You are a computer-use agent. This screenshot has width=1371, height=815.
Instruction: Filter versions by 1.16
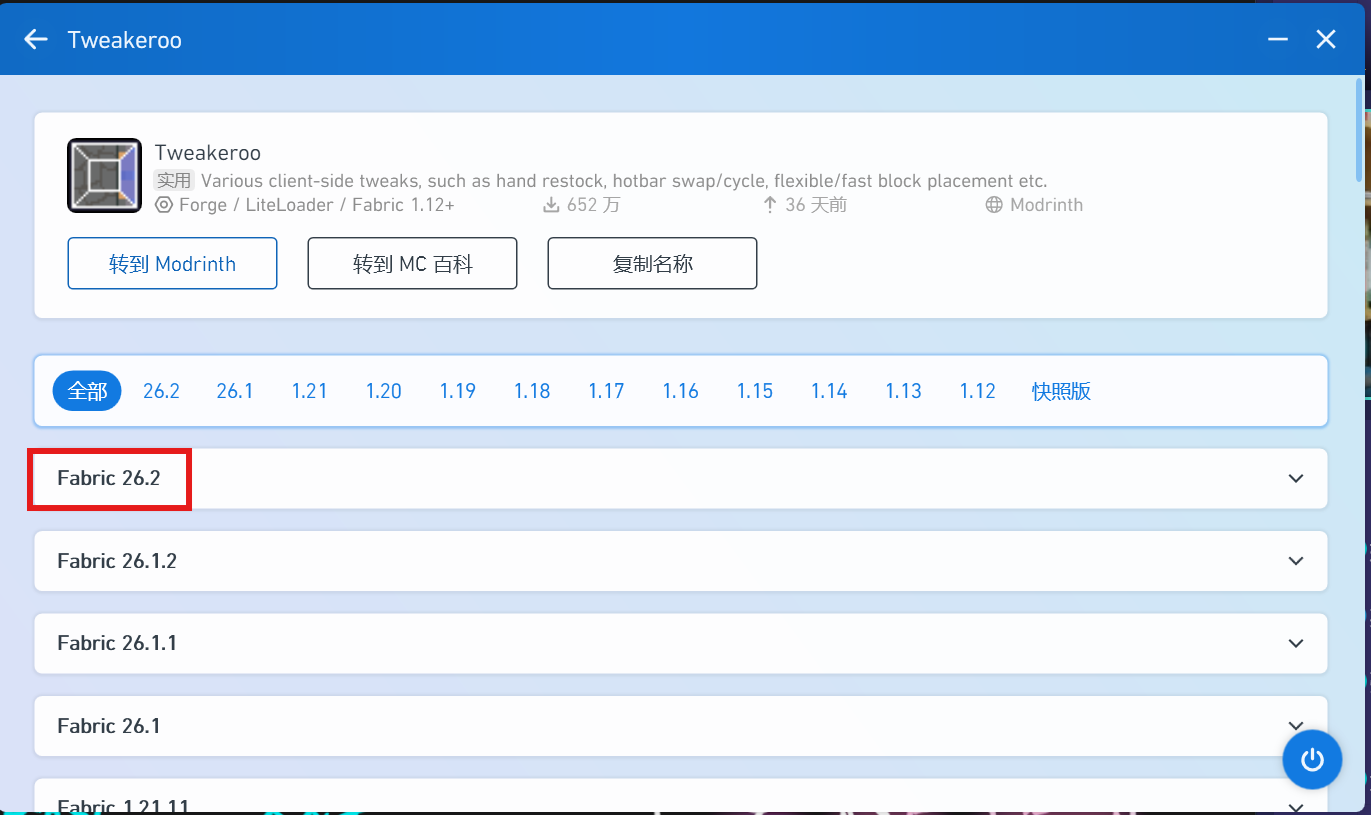(680, 391)
